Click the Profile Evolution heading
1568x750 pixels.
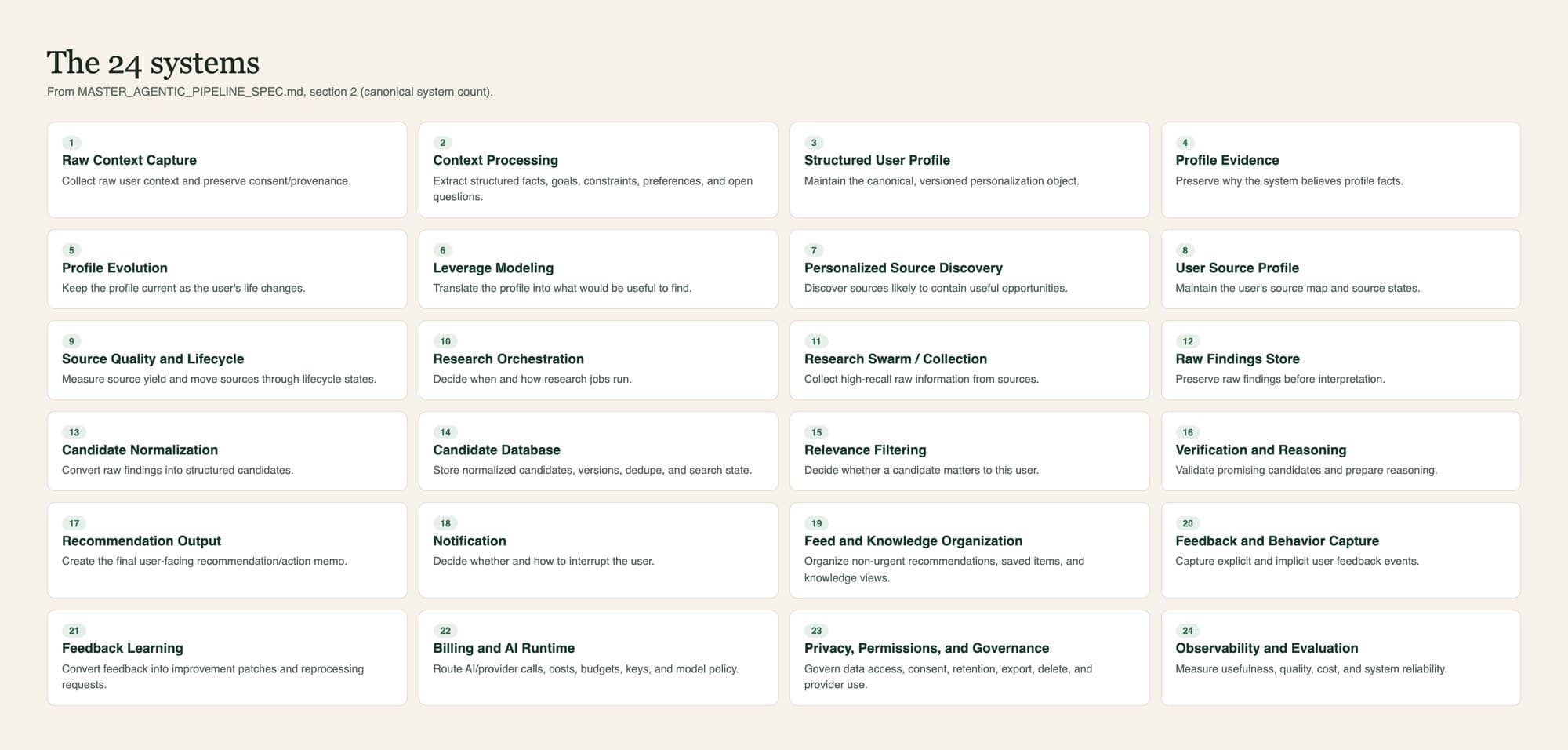pos(114,268)
